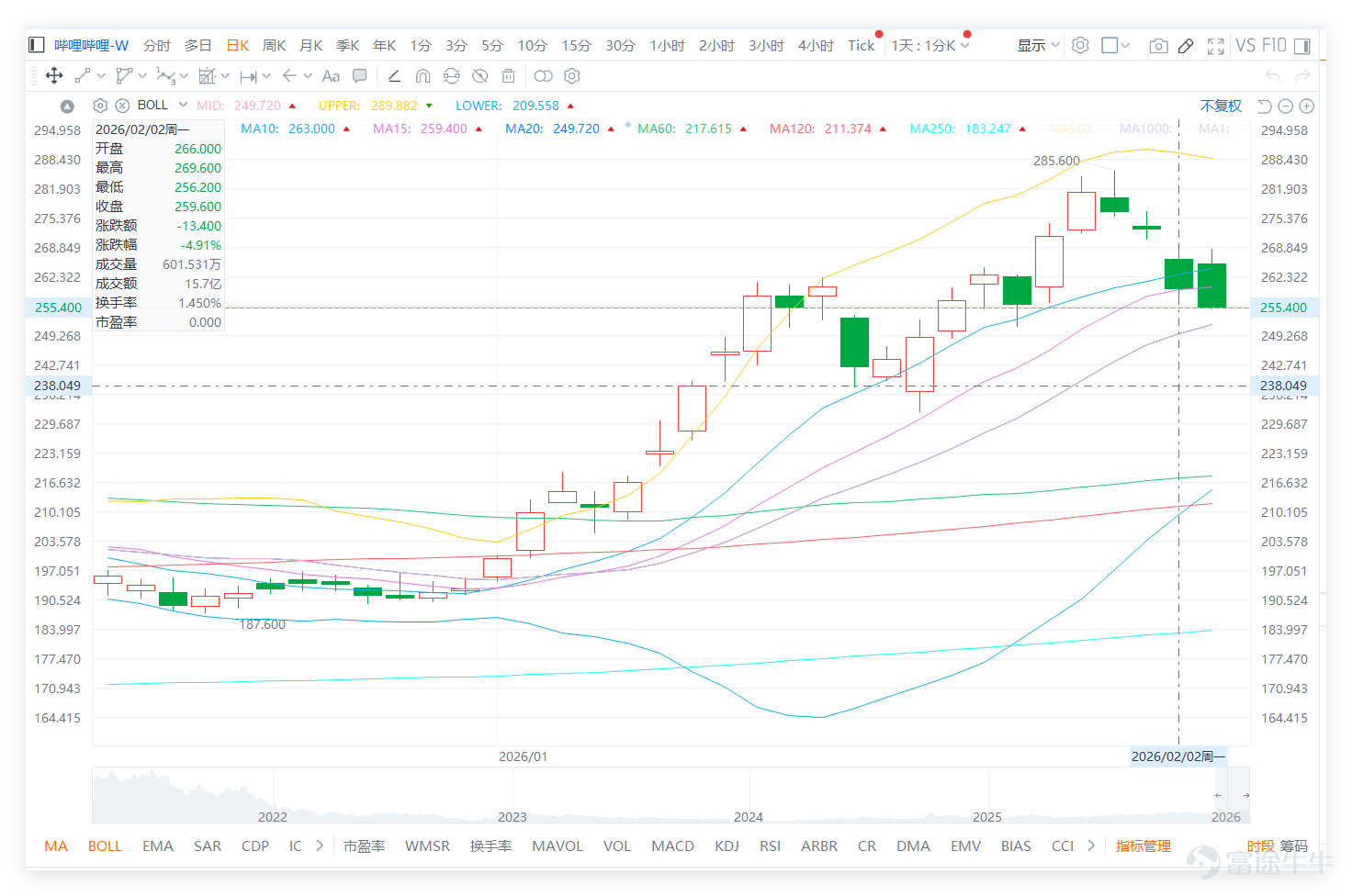Select the Gann grid drawing tool

point(208,76)
